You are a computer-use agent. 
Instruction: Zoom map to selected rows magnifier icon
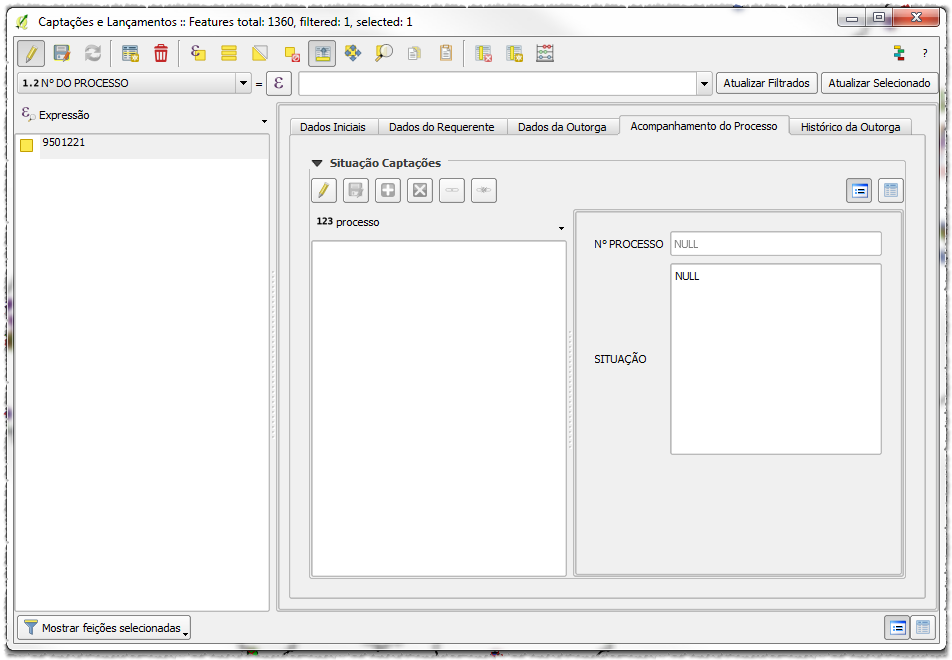384,54
